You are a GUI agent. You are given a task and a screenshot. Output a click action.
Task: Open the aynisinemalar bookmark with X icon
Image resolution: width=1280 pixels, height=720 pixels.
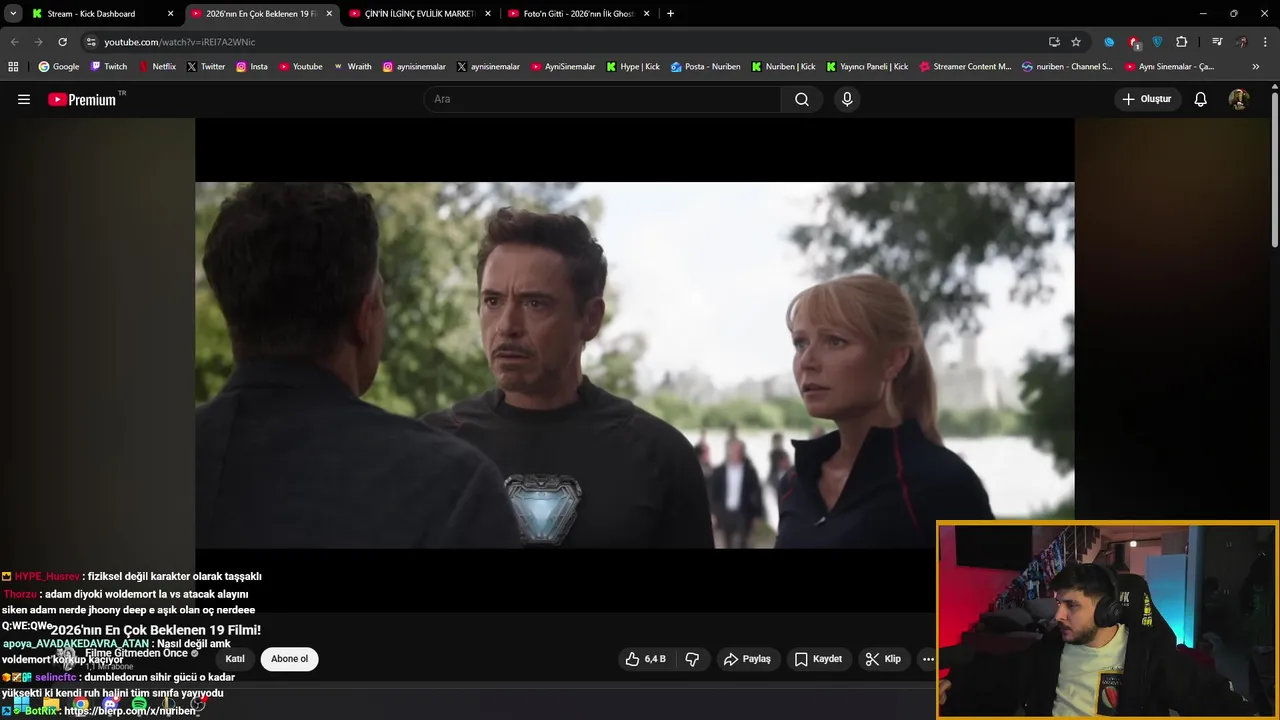(489, 67)
